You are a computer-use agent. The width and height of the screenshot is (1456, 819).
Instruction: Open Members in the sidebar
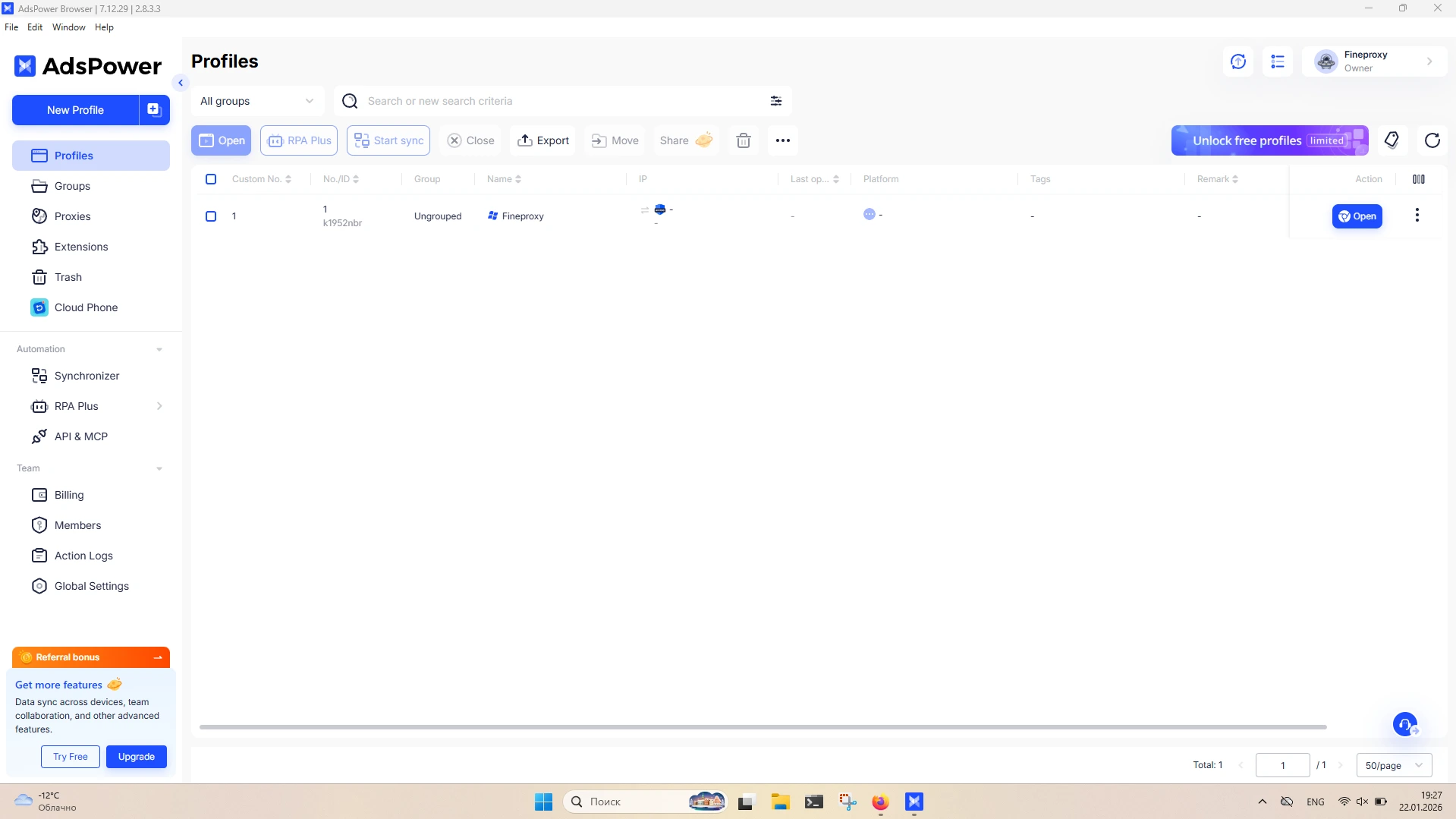[91, 525]
